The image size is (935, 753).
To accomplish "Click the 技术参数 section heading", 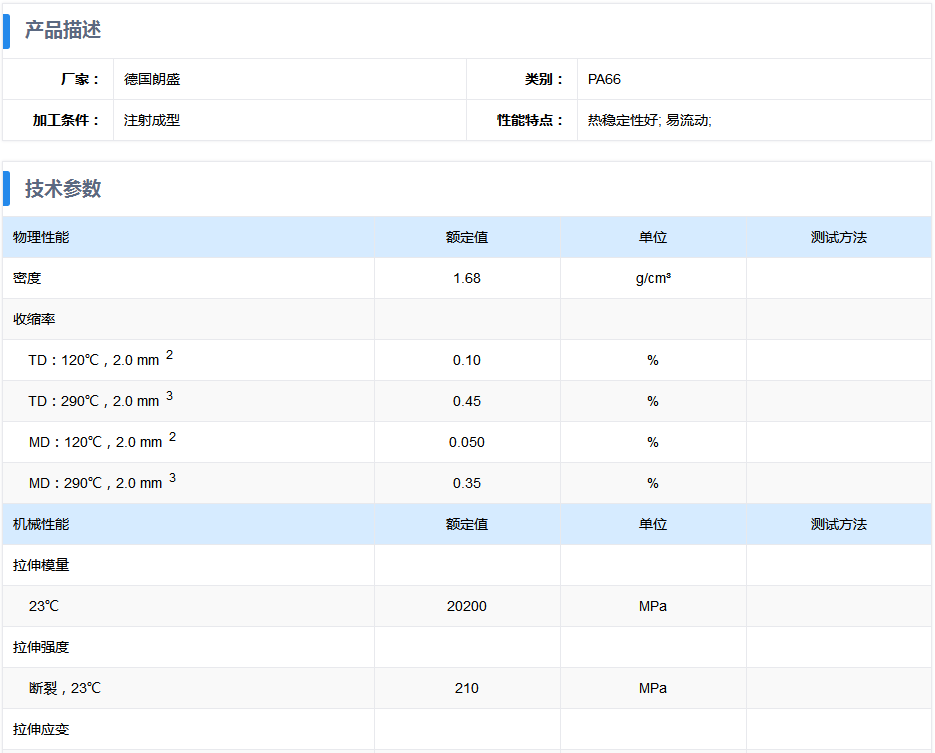I will (63, 189).
